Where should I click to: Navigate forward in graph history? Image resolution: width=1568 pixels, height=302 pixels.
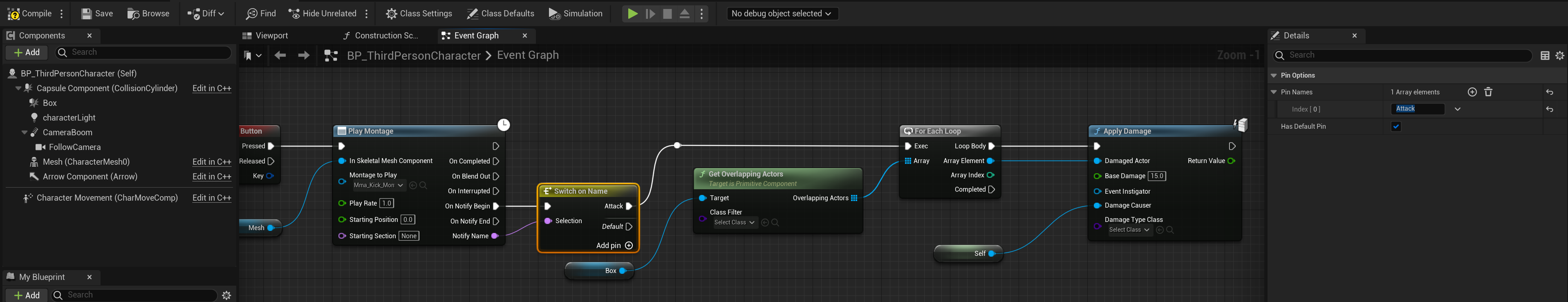[x=303, y=56]
